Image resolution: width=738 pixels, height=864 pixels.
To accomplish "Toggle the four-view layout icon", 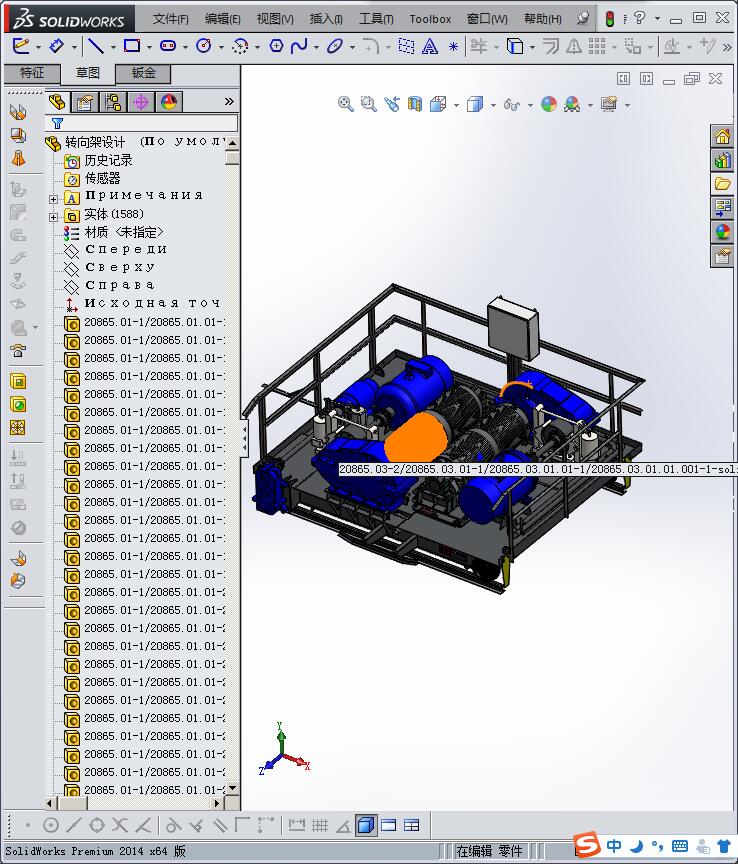I will pyautogui.click(x=412, y=825).
